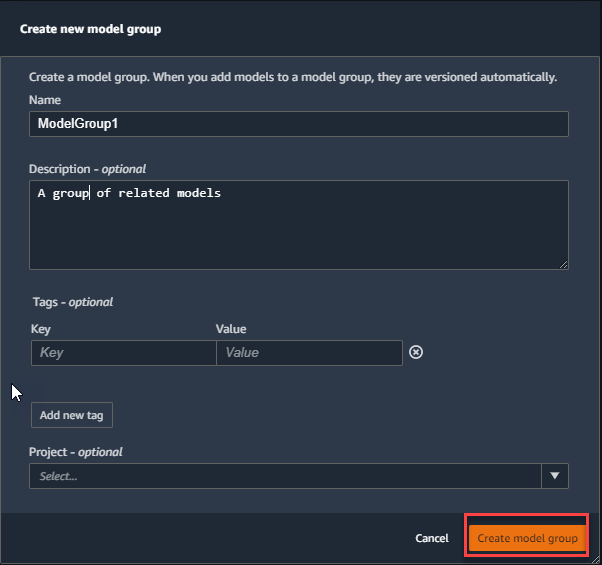Click the tag Key input field

(123, 352)
